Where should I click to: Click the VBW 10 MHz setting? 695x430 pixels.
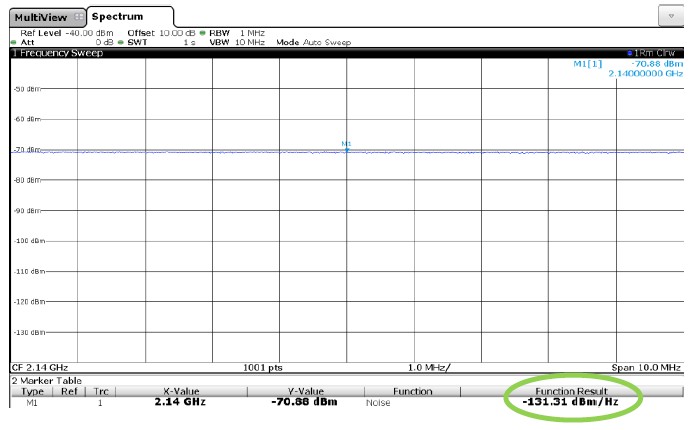coord(236,42)
